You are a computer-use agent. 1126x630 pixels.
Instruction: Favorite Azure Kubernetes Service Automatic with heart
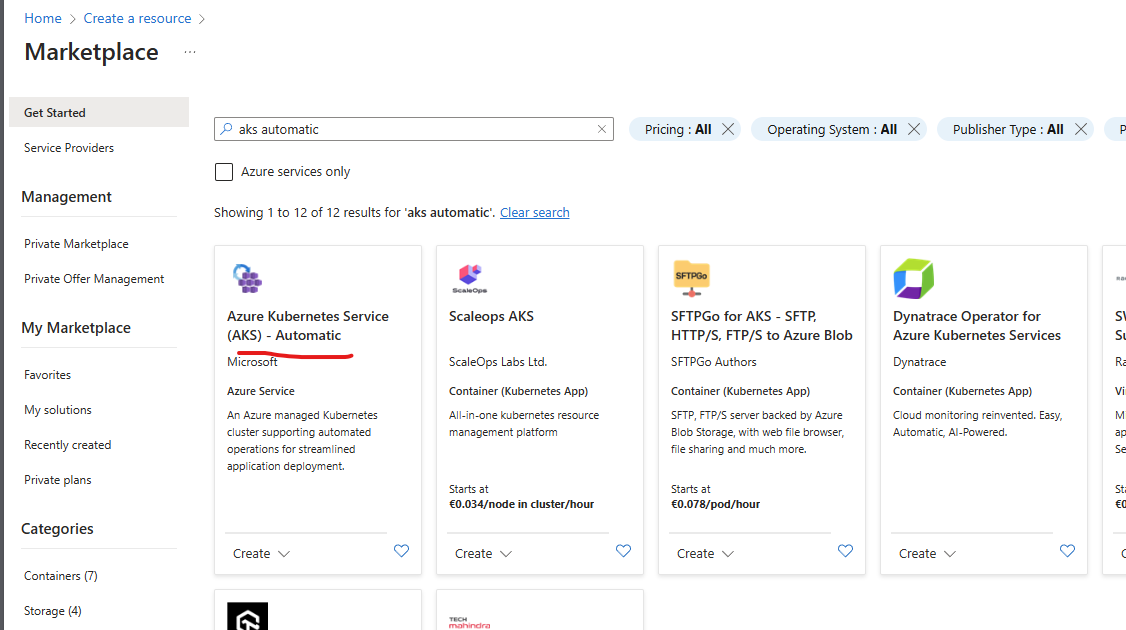pos(401,551)
